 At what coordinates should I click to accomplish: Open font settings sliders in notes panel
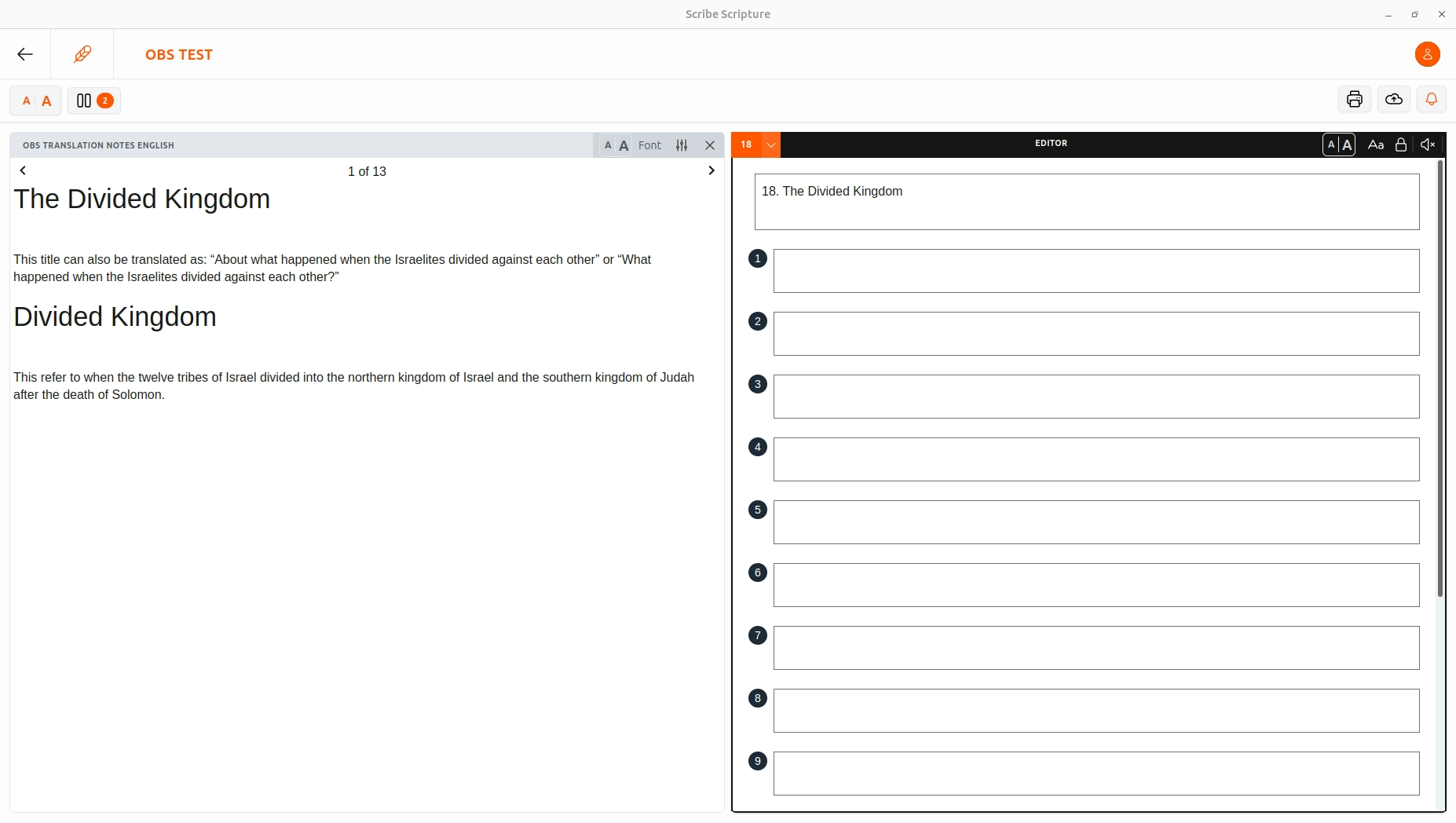[x=681, y=145]
